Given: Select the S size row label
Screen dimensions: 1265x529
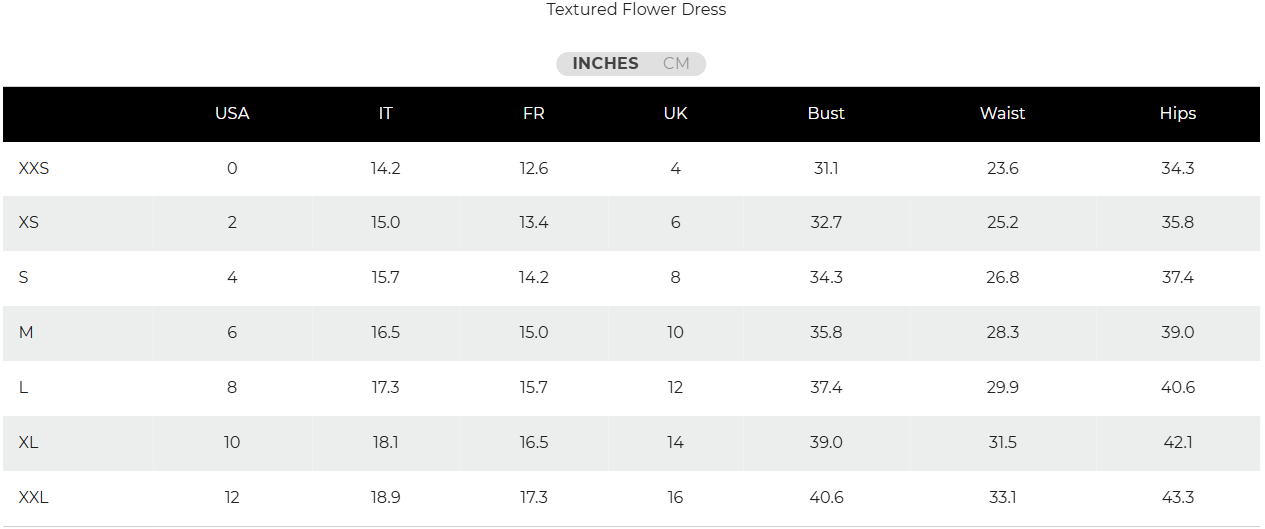Looking at the screenshot, I should [x=24, y=278].
